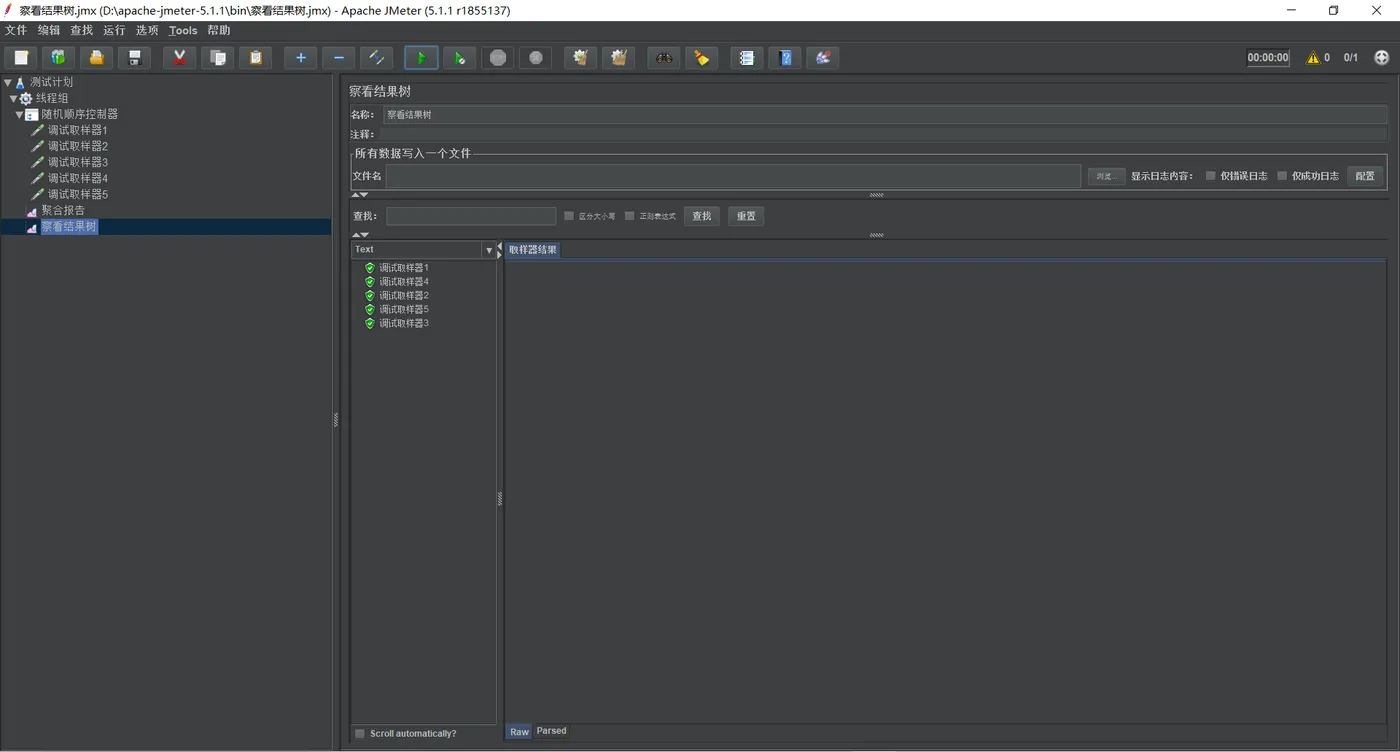Select 调试取样器3 in the test plan tree
Image resolution: width=1400 pixels, height=752 pixels.
click(x=77, y=163)
